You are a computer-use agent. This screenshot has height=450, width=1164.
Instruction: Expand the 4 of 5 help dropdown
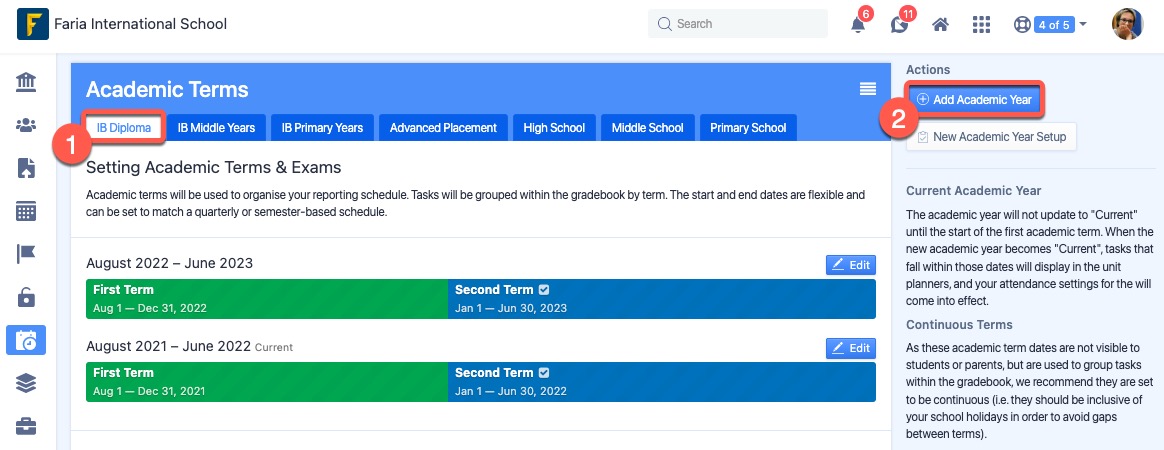point(1050,25)
